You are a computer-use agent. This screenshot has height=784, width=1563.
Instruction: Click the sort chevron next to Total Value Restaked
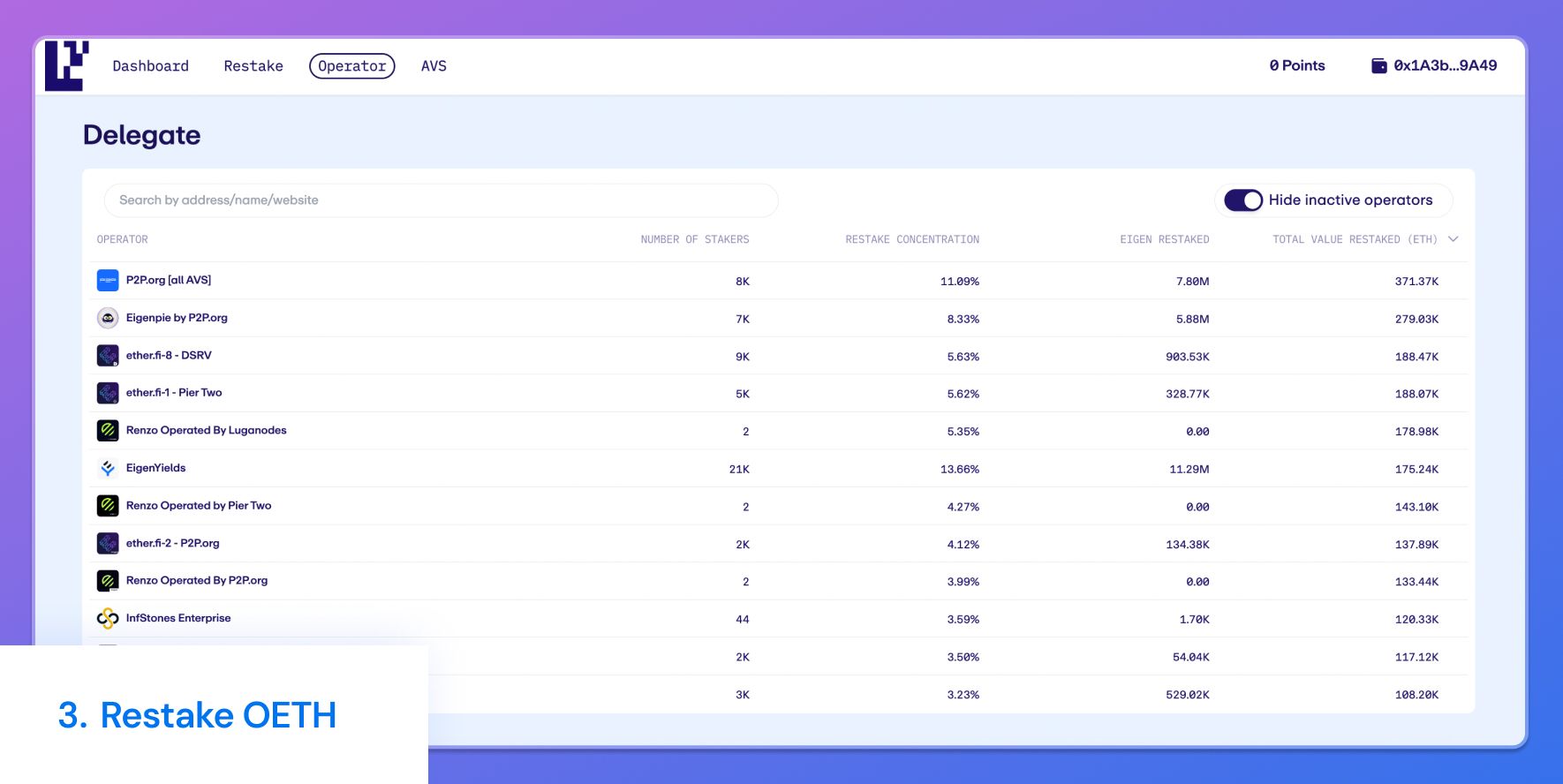(x=1454, y=239)
